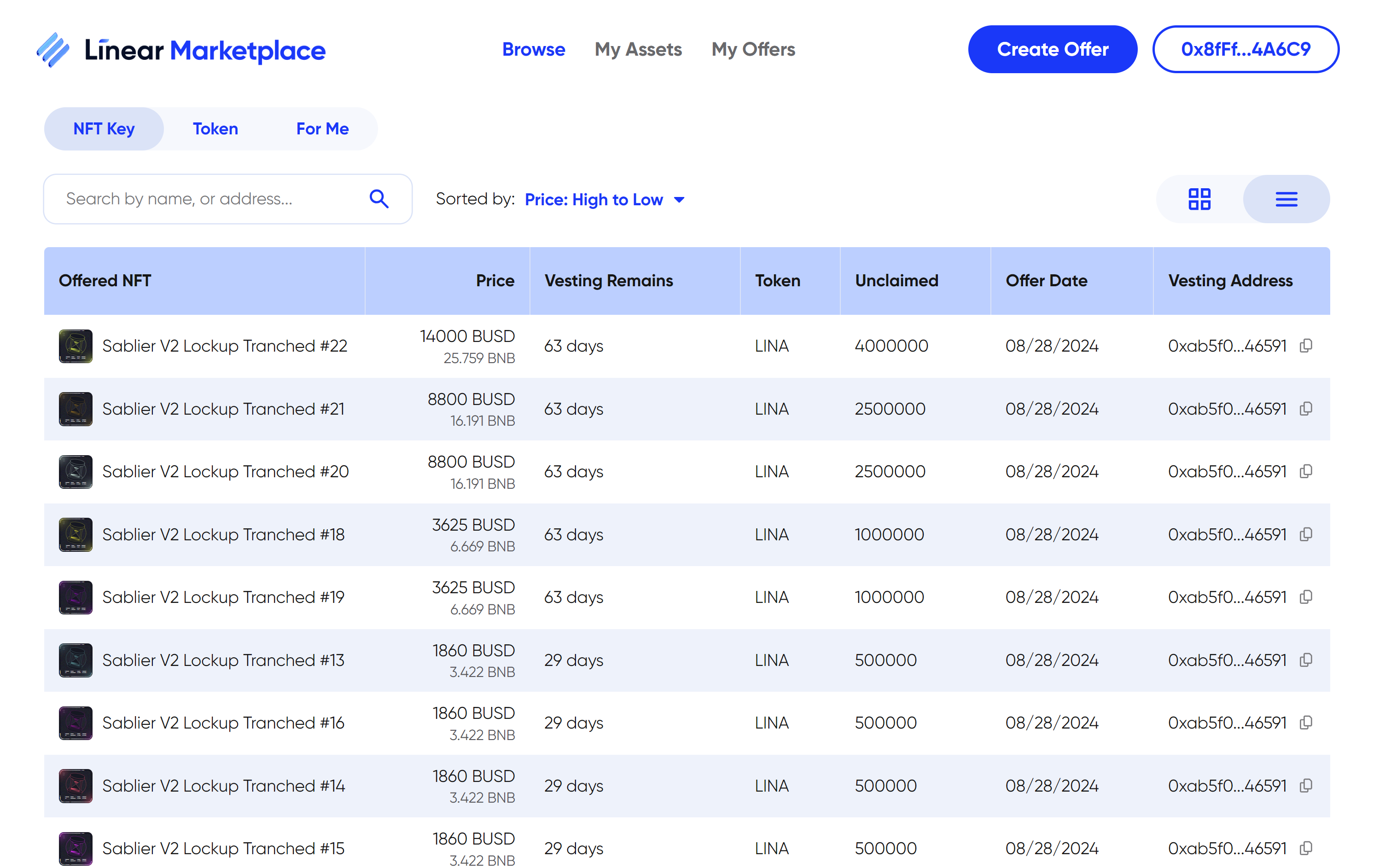Open thumbnail of Sablier Tranched #19
1391x868 pixels.
(x=76, y=597)
